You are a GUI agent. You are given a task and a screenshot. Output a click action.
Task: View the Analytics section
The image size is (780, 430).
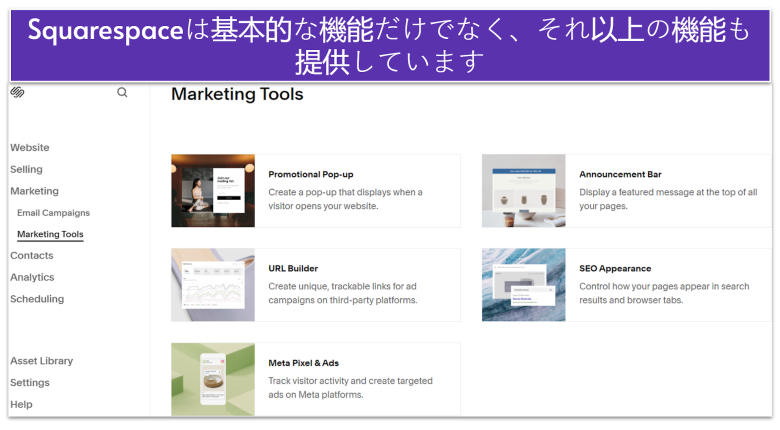click(x=32, y=277)
